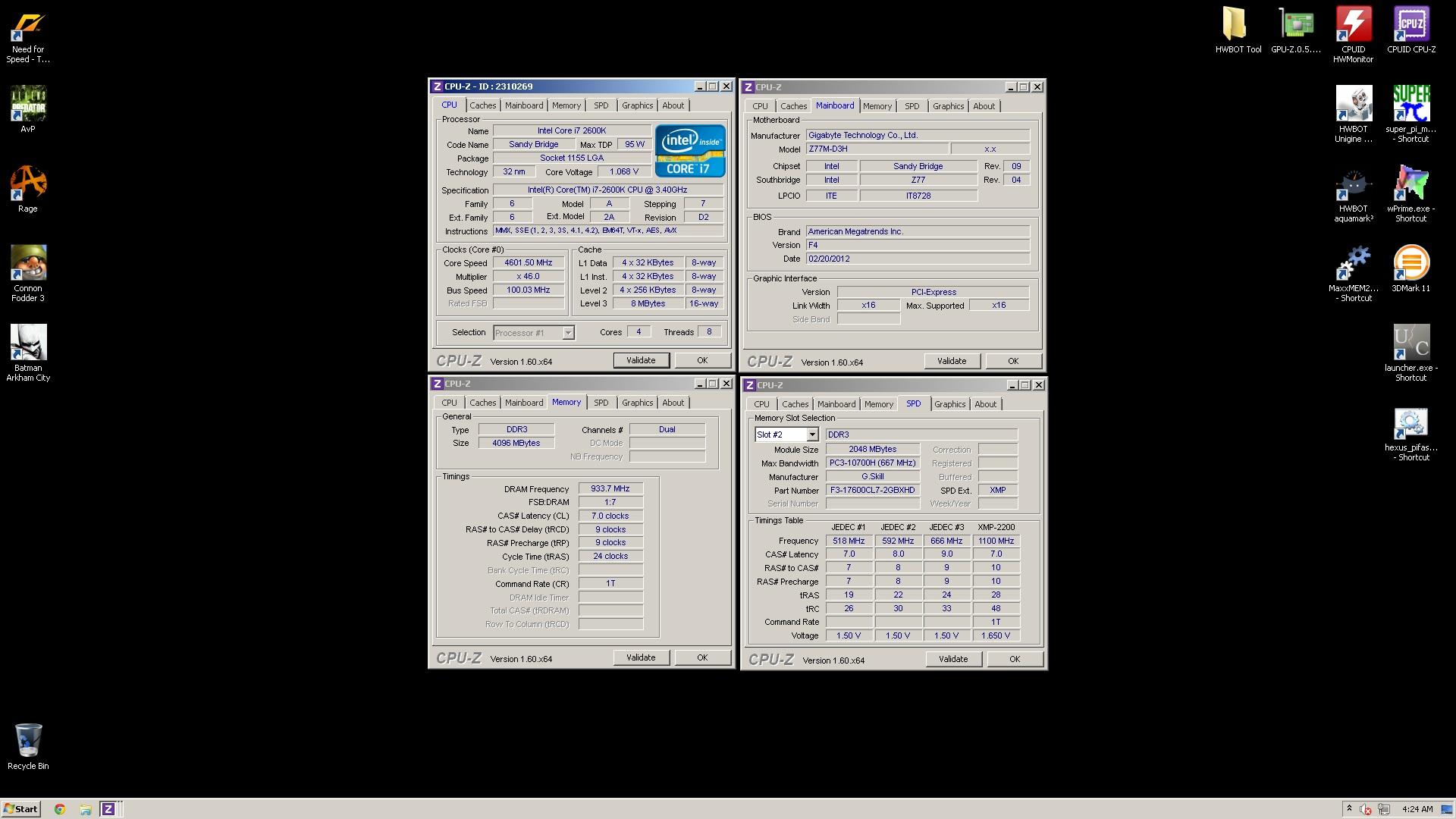Click OK in Mainboard CPU-Z window
Viewport: 1456px width, 819px height.
1013,361
